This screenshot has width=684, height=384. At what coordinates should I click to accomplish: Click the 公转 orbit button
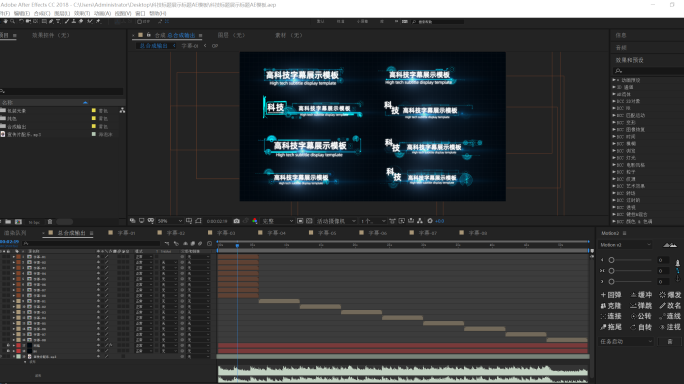click(x=641, y=316)
